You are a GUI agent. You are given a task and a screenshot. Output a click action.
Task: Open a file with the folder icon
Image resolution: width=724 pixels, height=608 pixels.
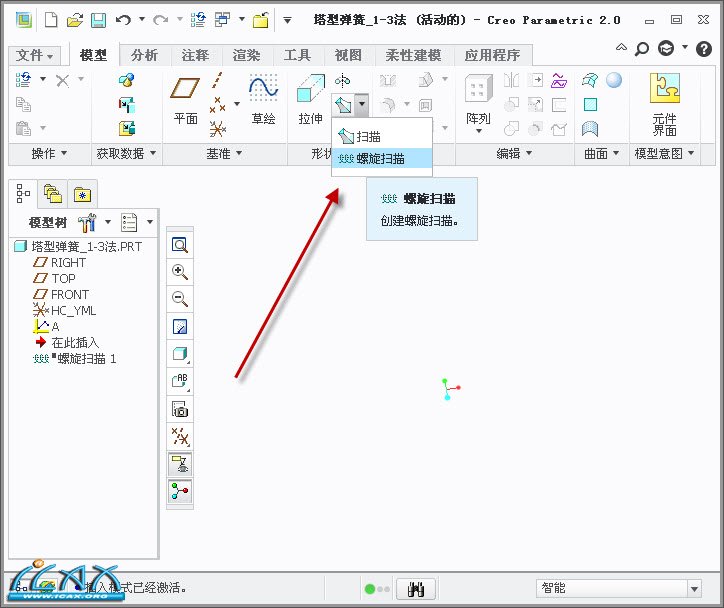[75, 20]
